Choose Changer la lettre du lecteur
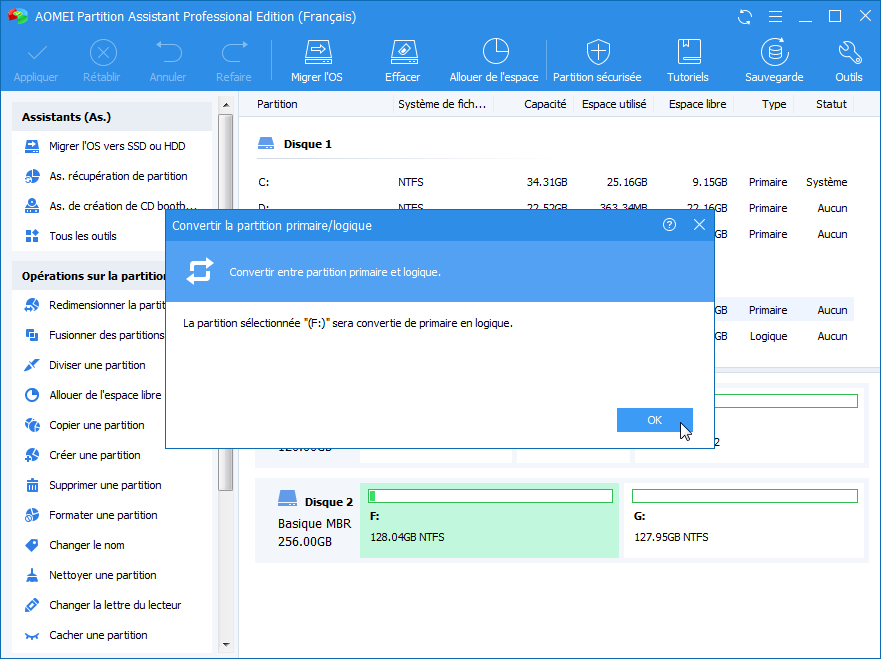This screenshot has height=659, width=881. (x=115, y=605)
